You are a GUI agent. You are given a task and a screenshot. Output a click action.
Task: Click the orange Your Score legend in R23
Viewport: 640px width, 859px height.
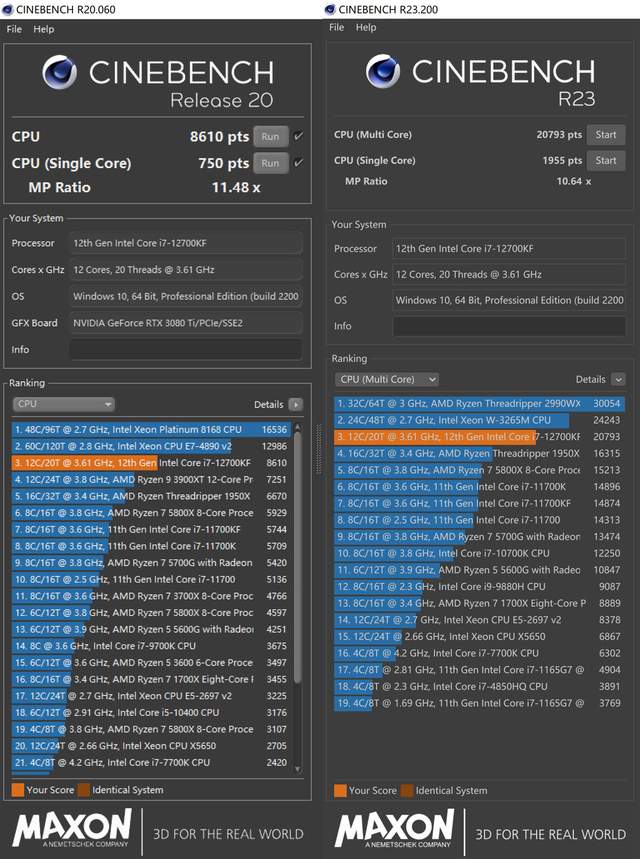[x=339, y=790]
